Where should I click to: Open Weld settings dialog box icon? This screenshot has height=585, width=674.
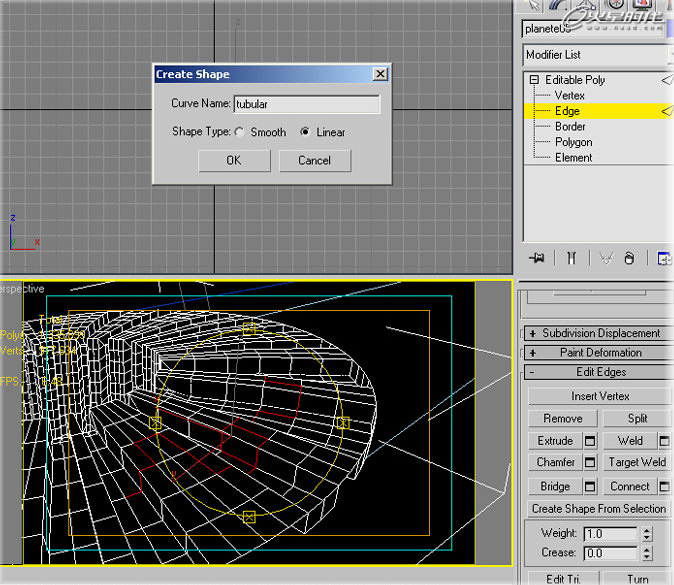664,441
